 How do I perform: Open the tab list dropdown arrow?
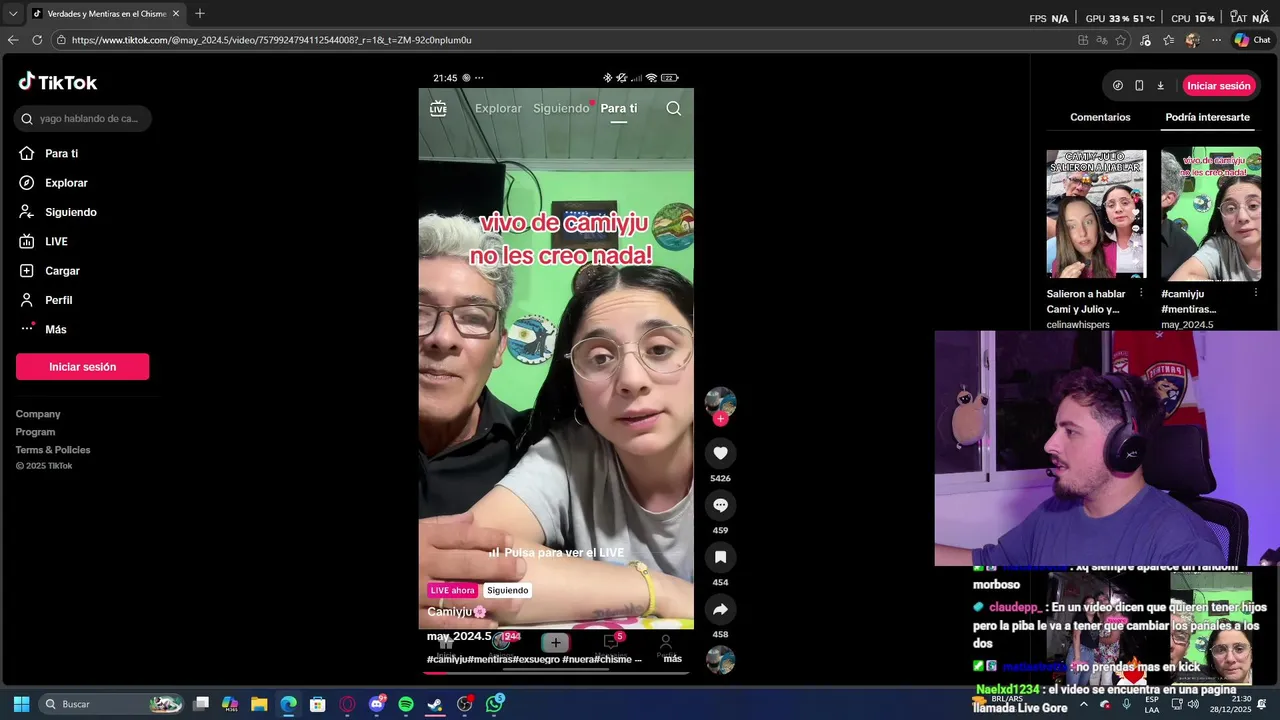coord(13,14)
